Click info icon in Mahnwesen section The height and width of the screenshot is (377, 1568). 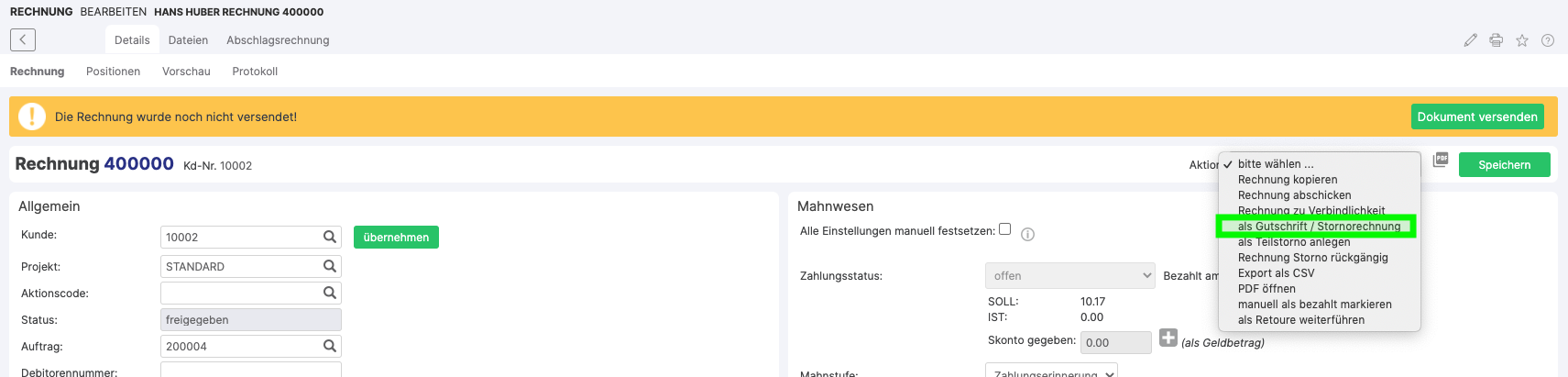(x=1027, y=235)
